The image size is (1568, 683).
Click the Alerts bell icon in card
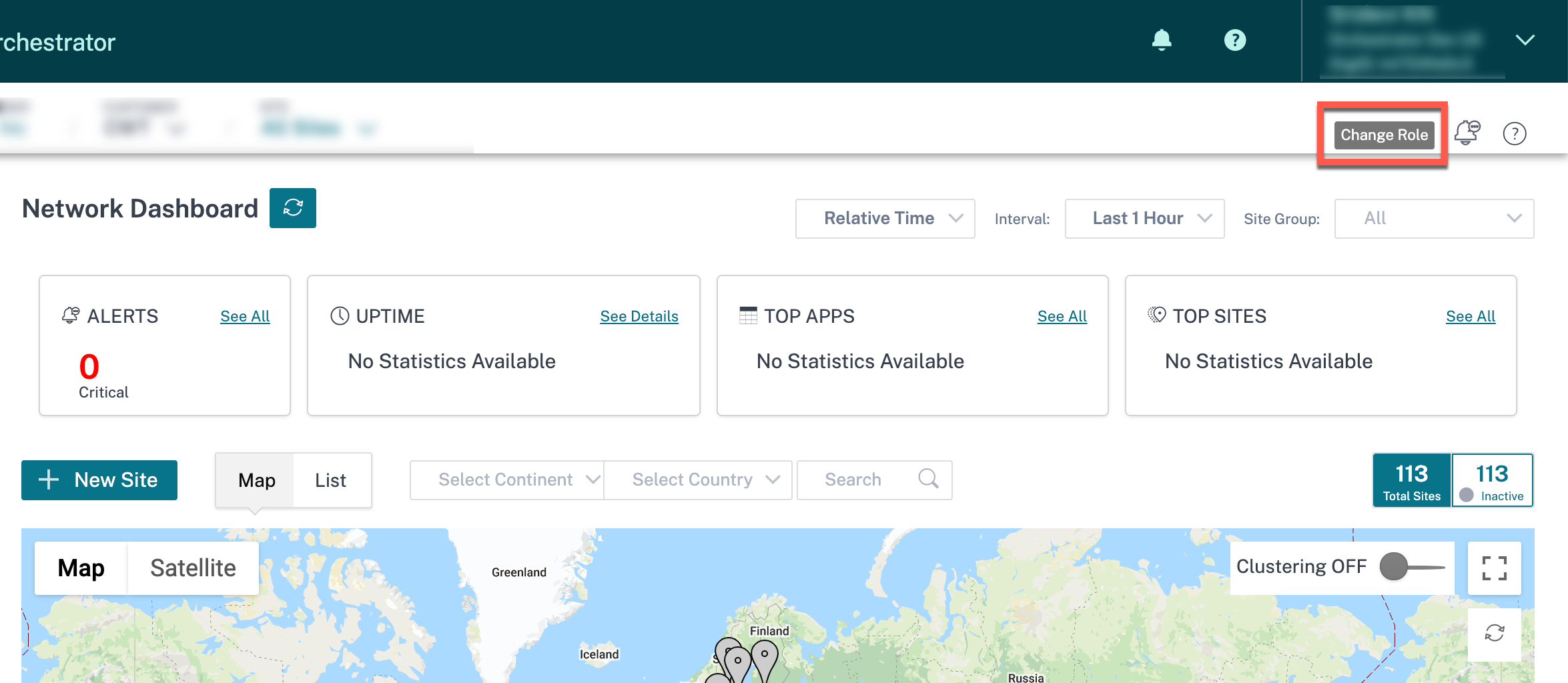pos(71,315)
